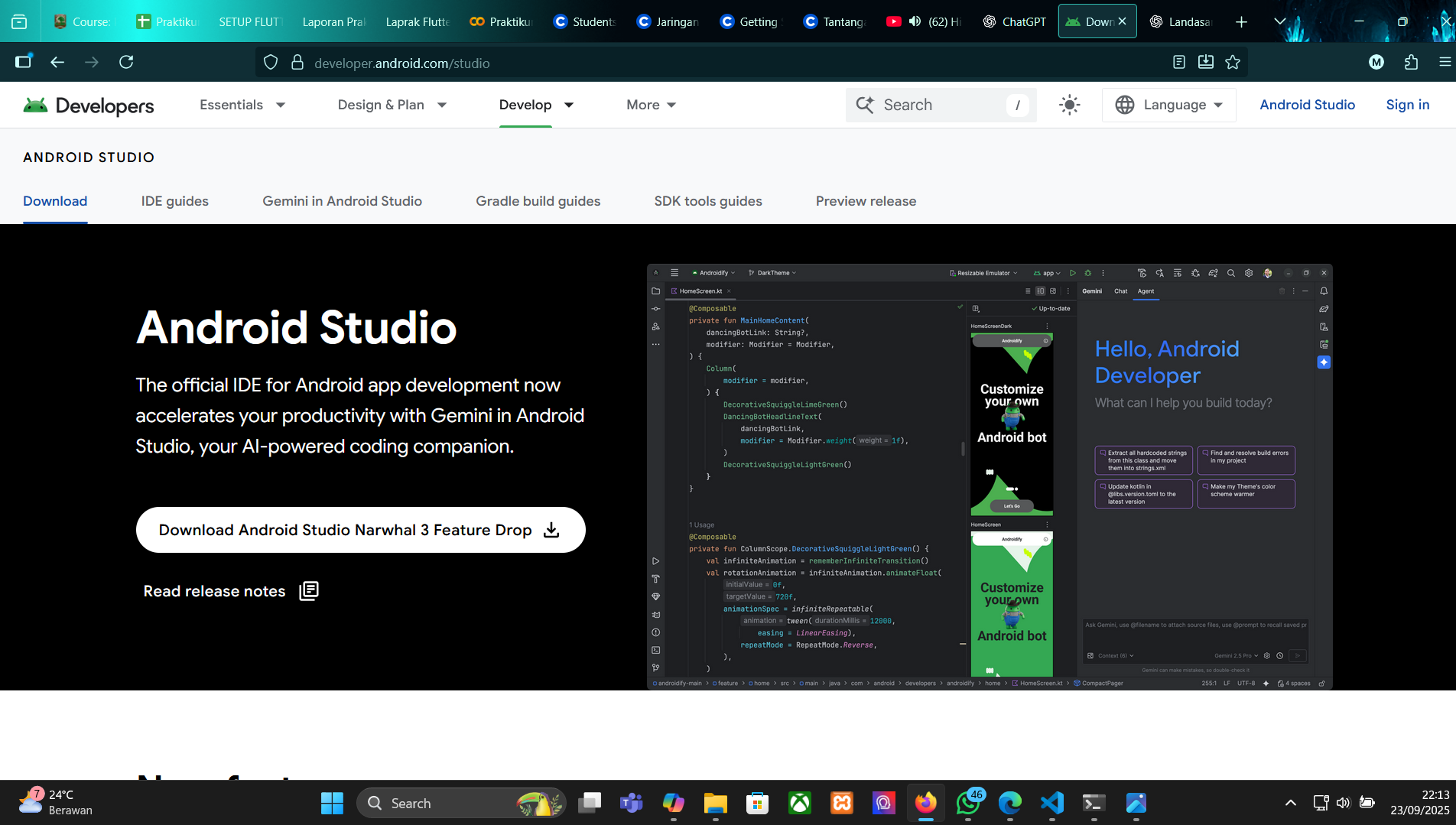
Task: Switch to the IDE guides tab
Action: click(174, 201)
